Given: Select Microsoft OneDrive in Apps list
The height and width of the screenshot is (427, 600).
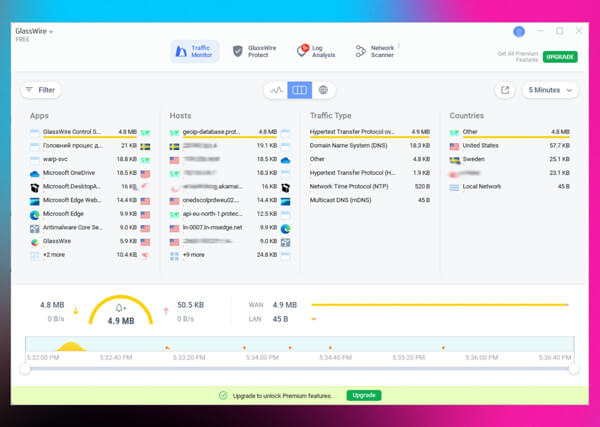Looking at the screenshot, I should coord(70,173).
